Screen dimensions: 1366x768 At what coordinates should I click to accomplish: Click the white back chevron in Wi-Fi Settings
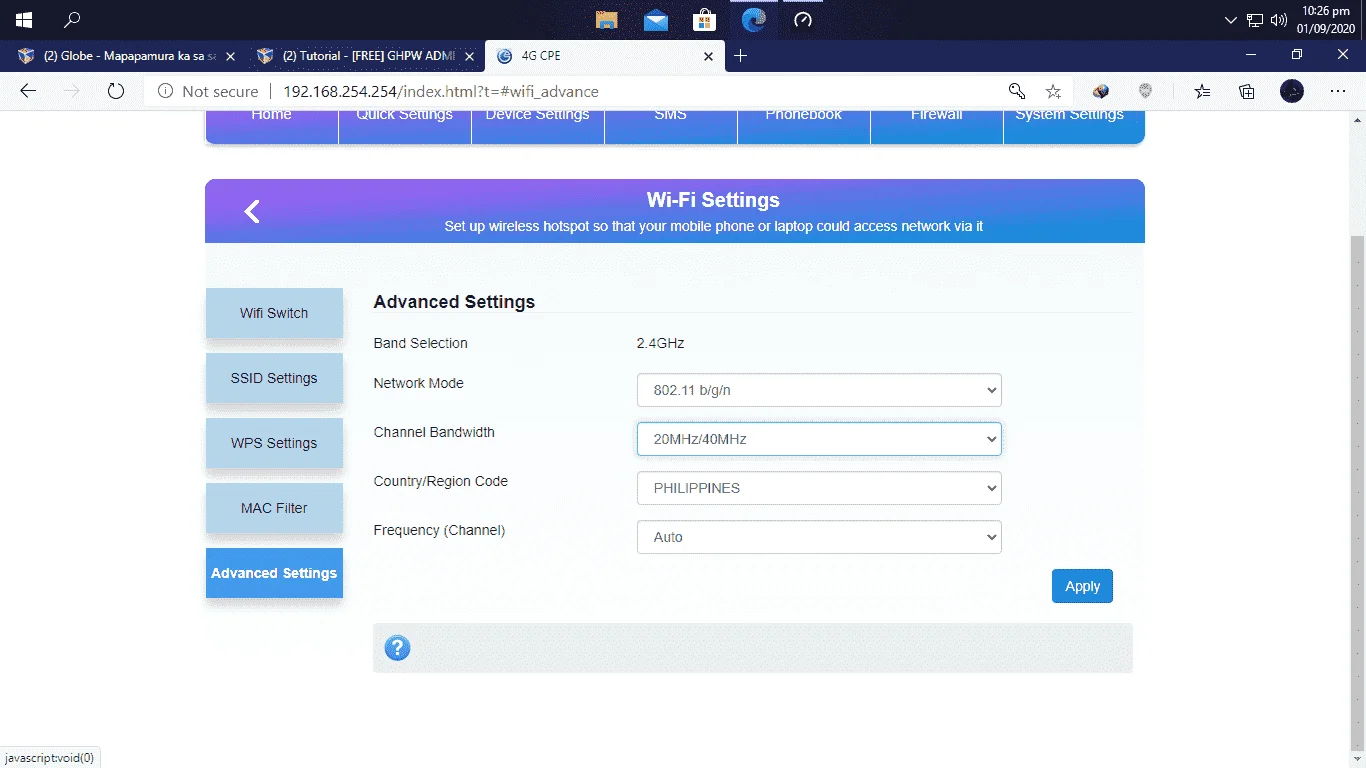point(252,211)
